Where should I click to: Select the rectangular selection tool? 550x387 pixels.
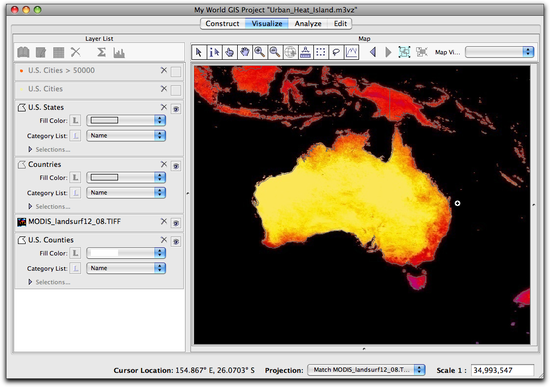(x=321, y=52)
